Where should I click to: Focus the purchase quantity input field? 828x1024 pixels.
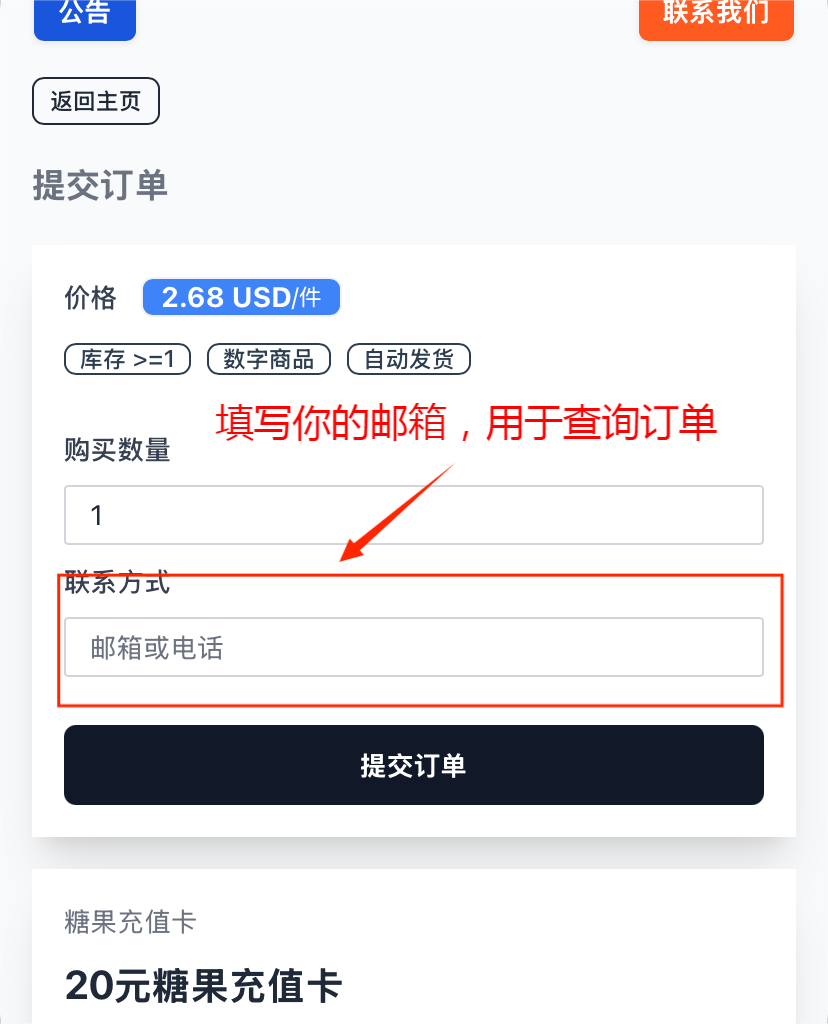(414, 515)
